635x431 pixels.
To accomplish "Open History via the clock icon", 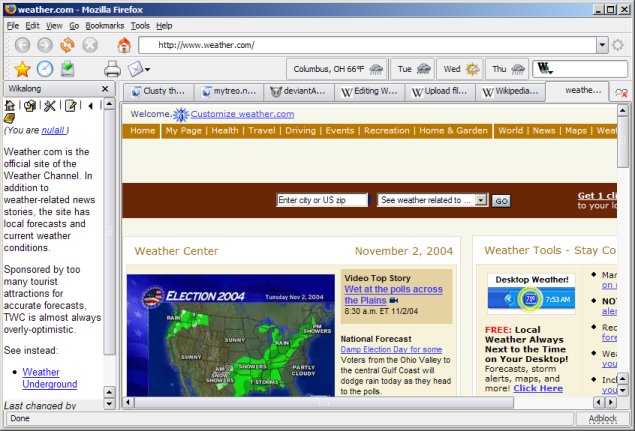I will coord(45,69).
